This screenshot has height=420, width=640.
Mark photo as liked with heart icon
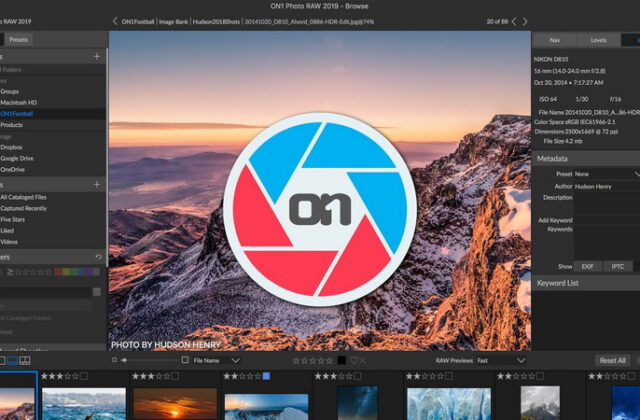pos(354,360)
